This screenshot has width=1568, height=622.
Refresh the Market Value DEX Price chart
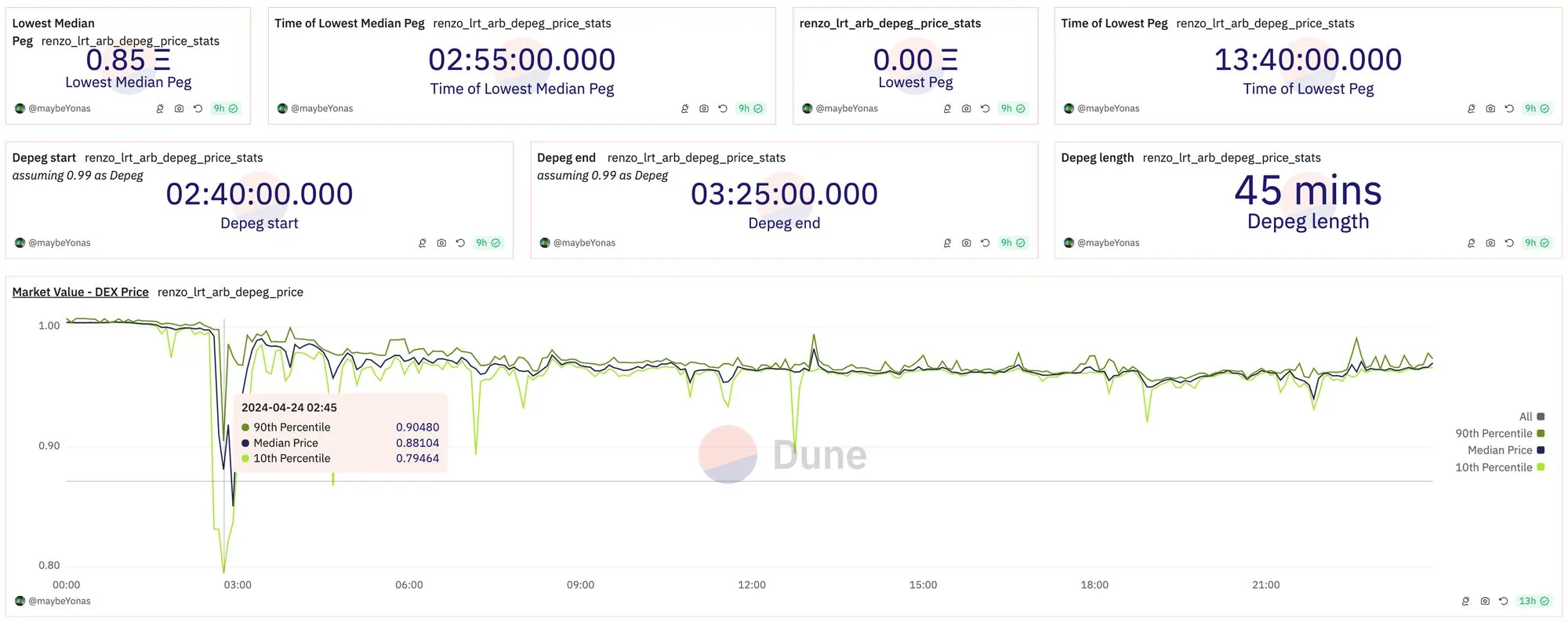[x=1503, y=602]
